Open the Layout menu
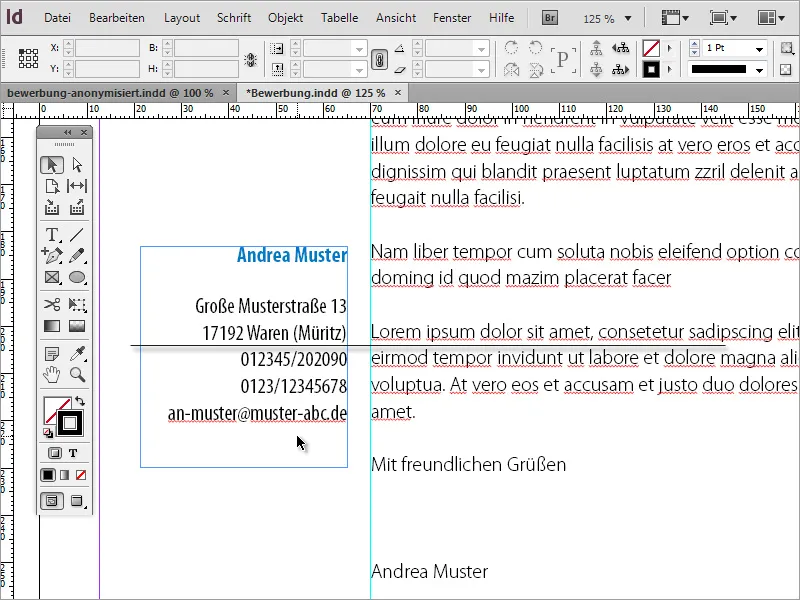 [182, 18]
